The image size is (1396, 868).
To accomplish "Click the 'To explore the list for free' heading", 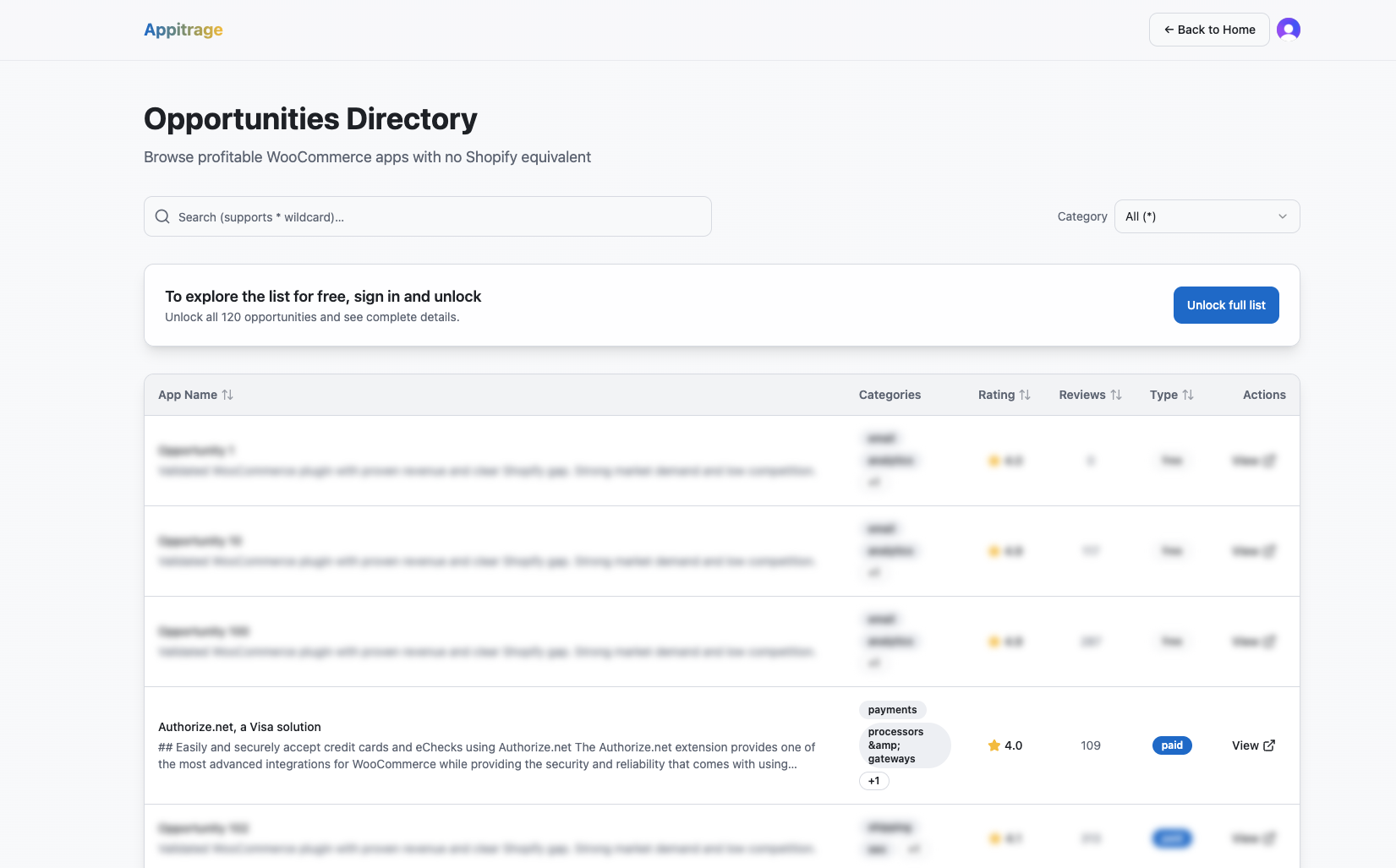I will point(323,297).
